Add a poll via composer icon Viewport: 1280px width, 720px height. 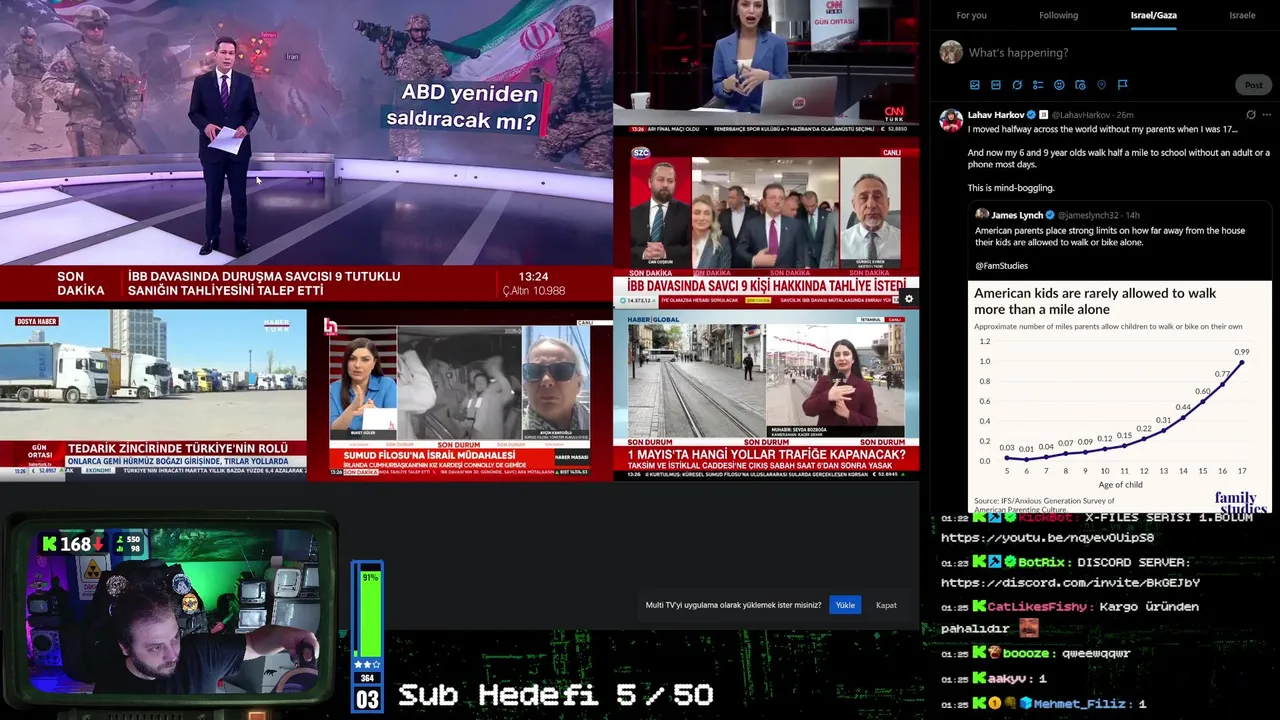pyautogui.click(x=1038, y=85)
